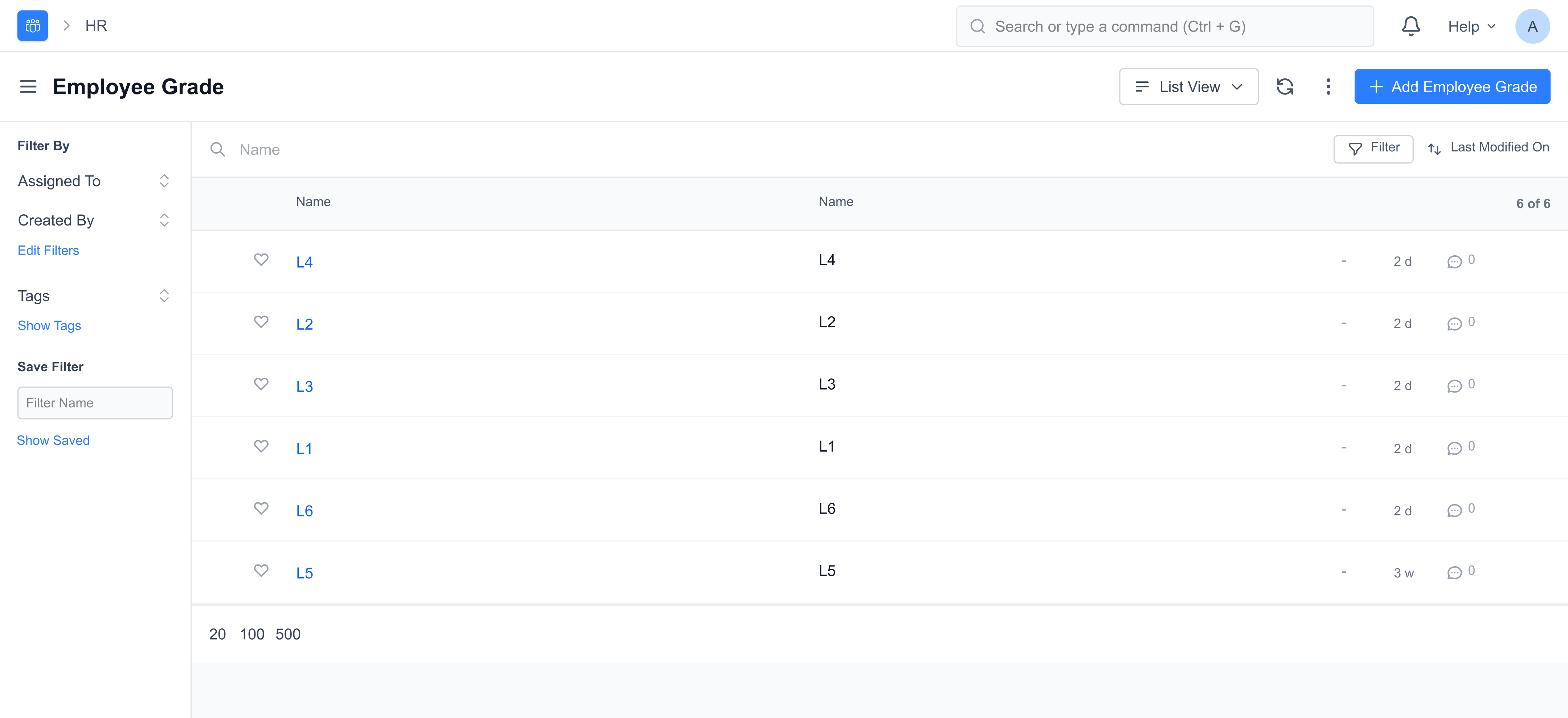Set page size to 100
Screen dimensions: 1568x718
coord(252,634)
